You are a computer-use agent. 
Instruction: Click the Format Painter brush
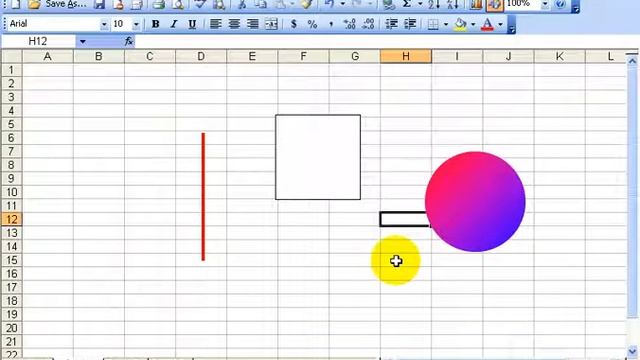pyautogui.click(x=307, y=4)
